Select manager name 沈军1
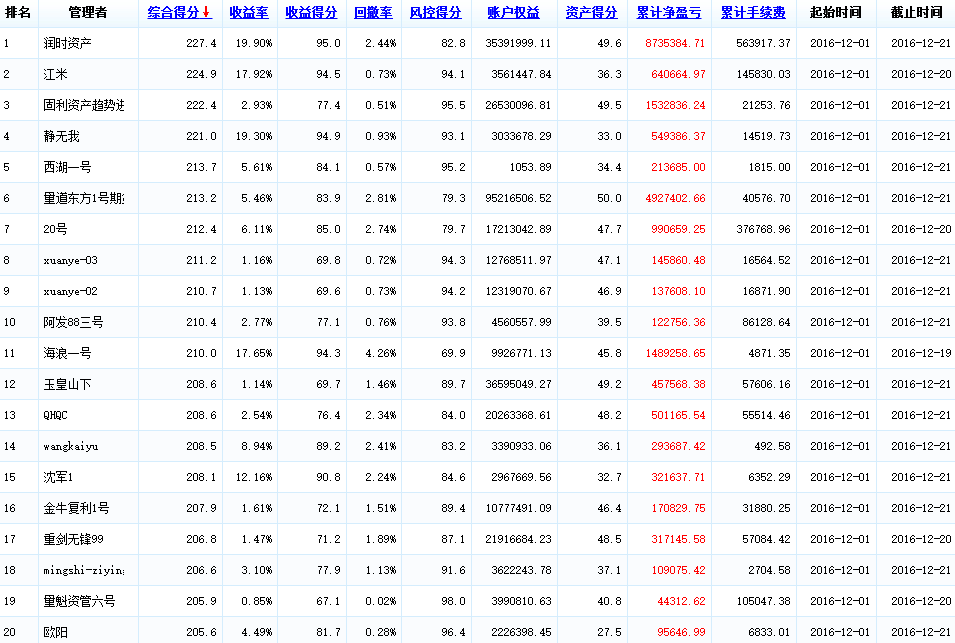The image size is (955, 643). (58, 477)
